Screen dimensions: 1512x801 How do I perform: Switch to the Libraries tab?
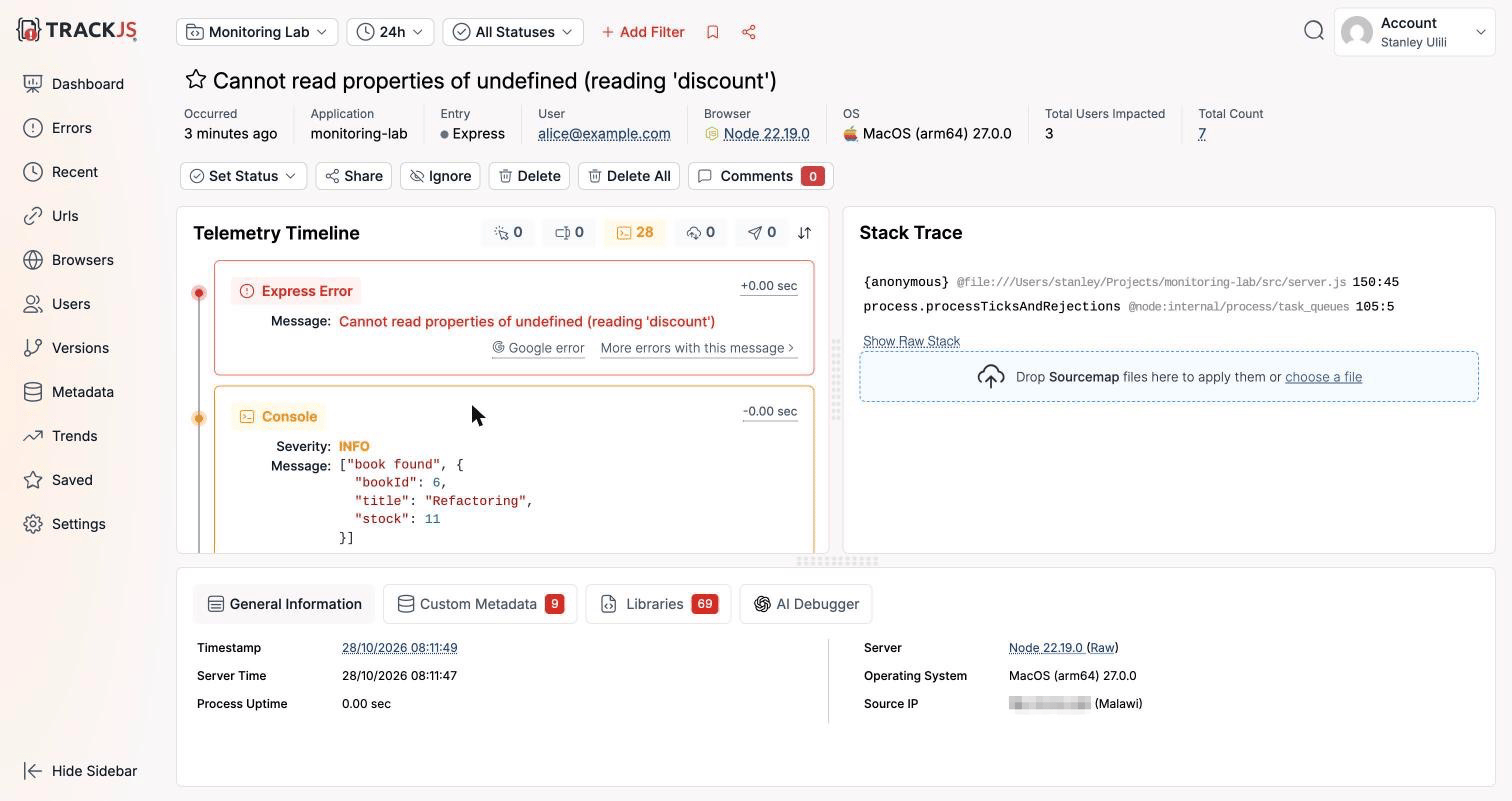[658, 604]
